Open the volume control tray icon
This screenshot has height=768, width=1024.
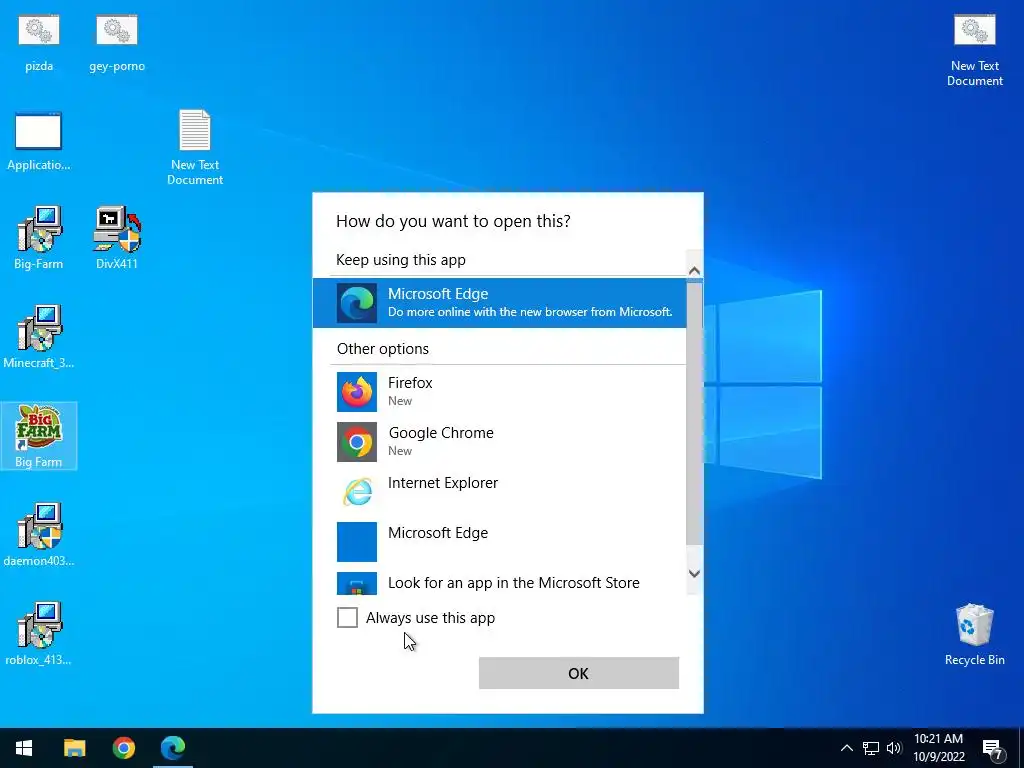[x=894, y=748]
